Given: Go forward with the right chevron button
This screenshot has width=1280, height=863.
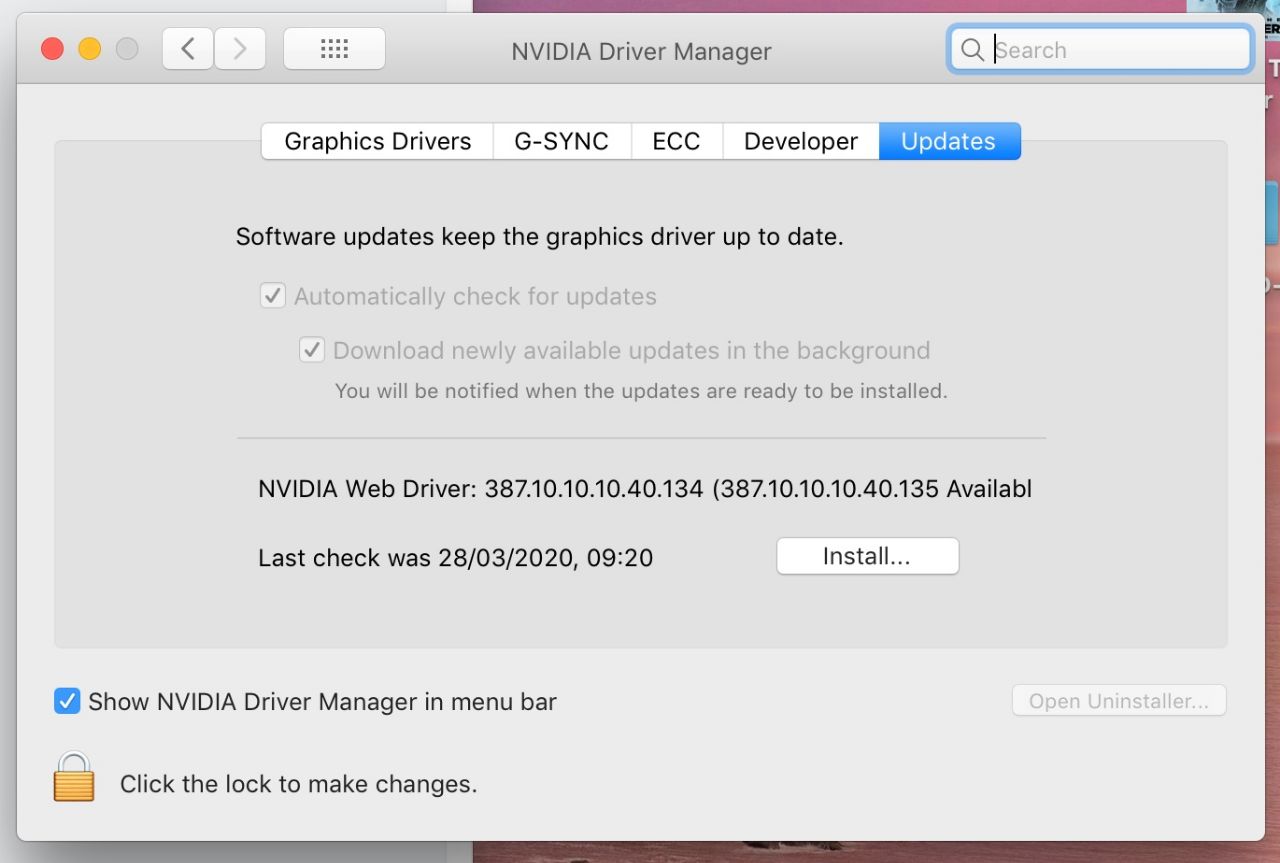Looking at the screenshot, I should [x=240, y=49].
